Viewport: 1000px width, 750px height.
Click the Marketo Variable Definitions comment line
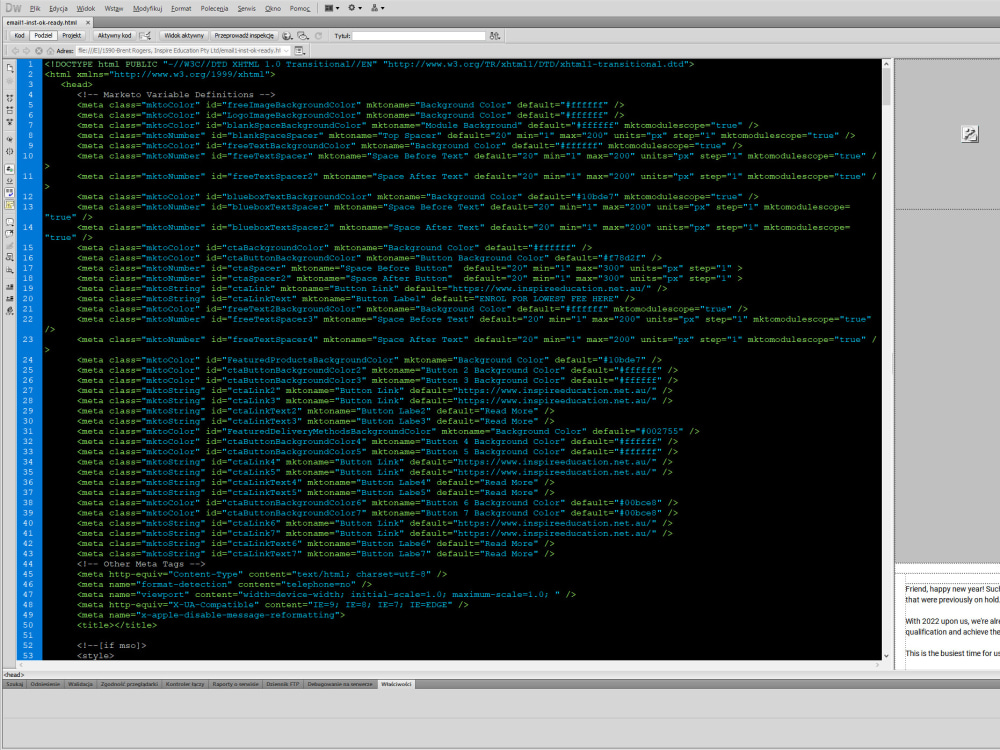pyautogui.click(x=176, y=94)
